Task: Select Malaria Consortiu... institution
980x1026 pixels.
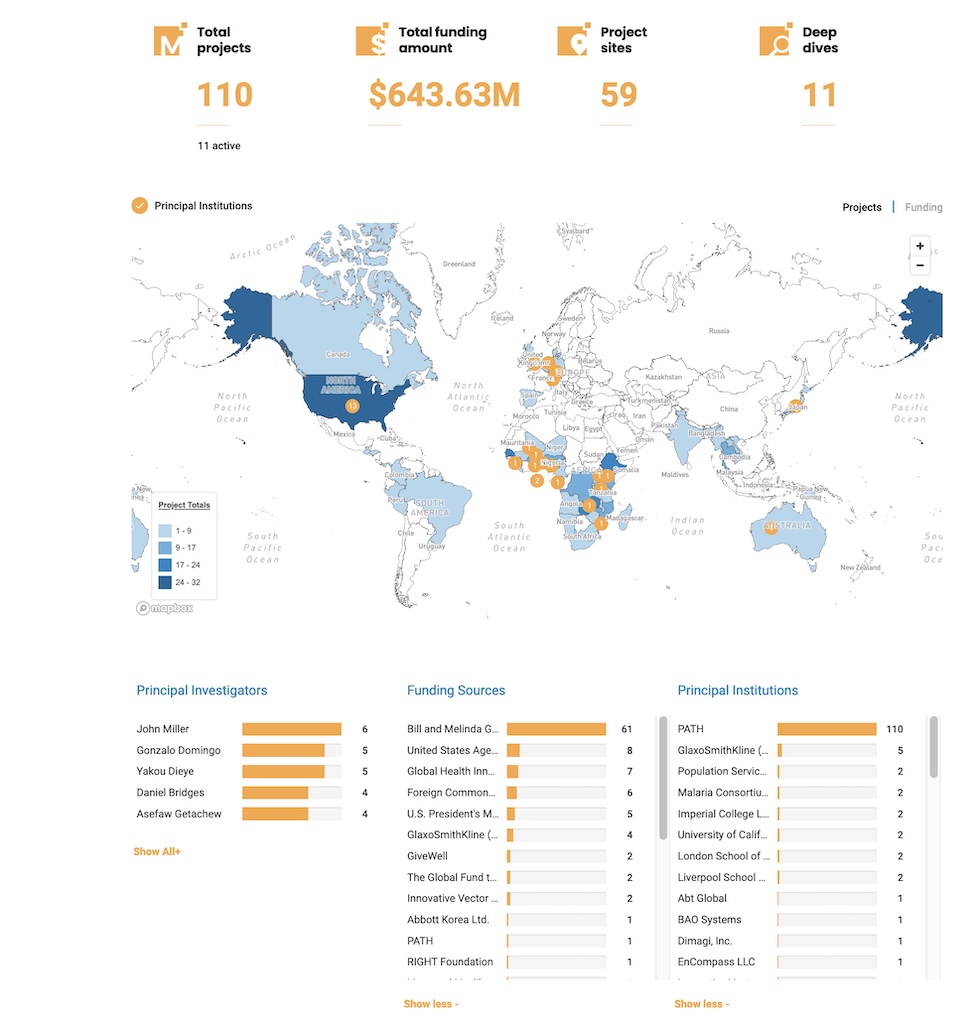Action: point(791,792)
